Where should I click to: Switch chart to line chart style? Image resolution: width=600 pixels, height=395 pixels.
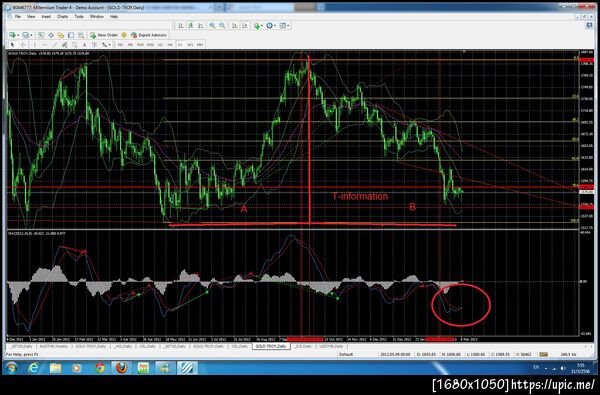tap(201, 26)
